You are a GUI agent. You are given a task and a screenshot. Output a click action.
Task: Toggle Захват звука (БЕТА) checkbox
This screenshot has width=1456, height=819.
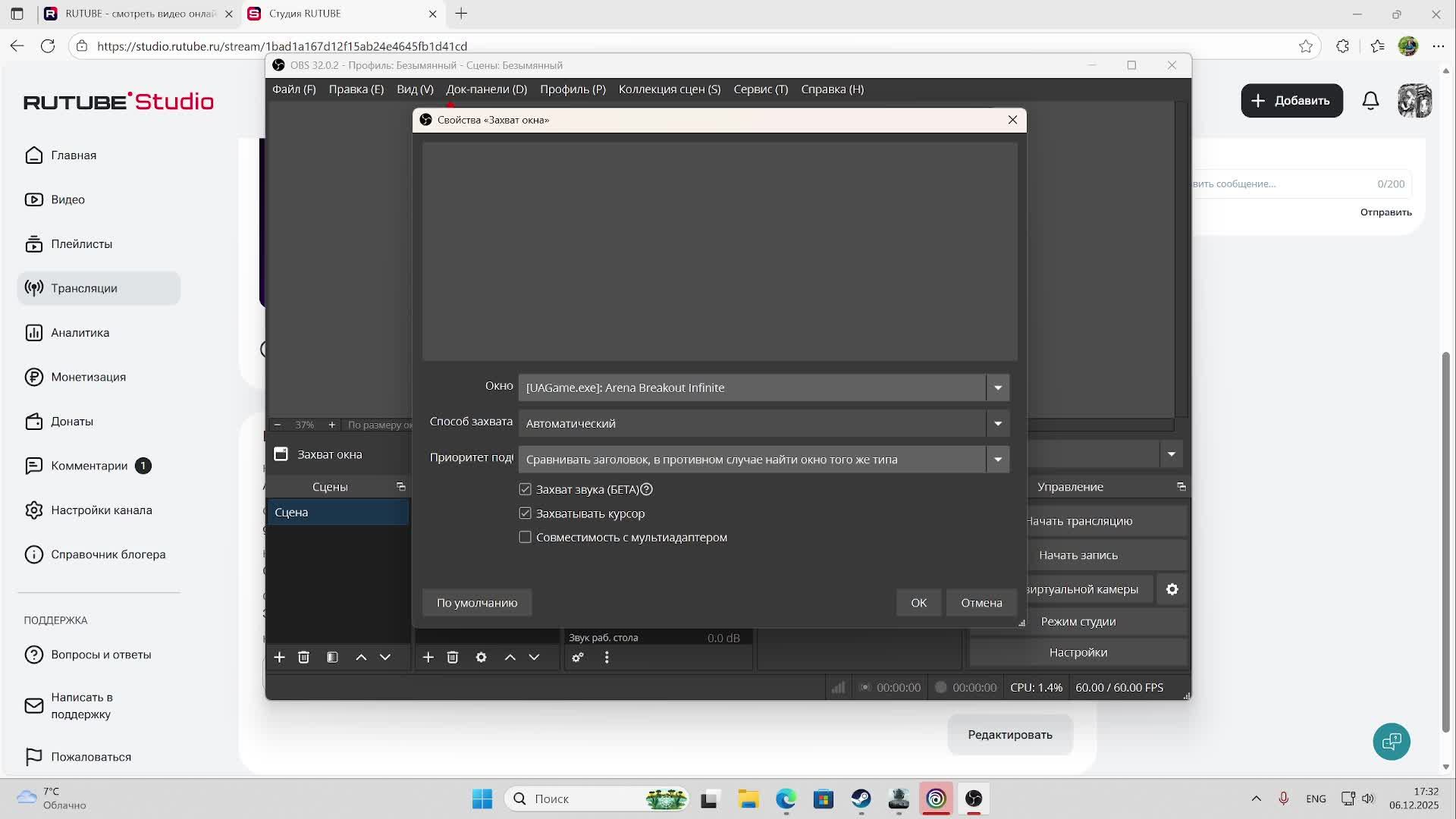click(526, 490)
